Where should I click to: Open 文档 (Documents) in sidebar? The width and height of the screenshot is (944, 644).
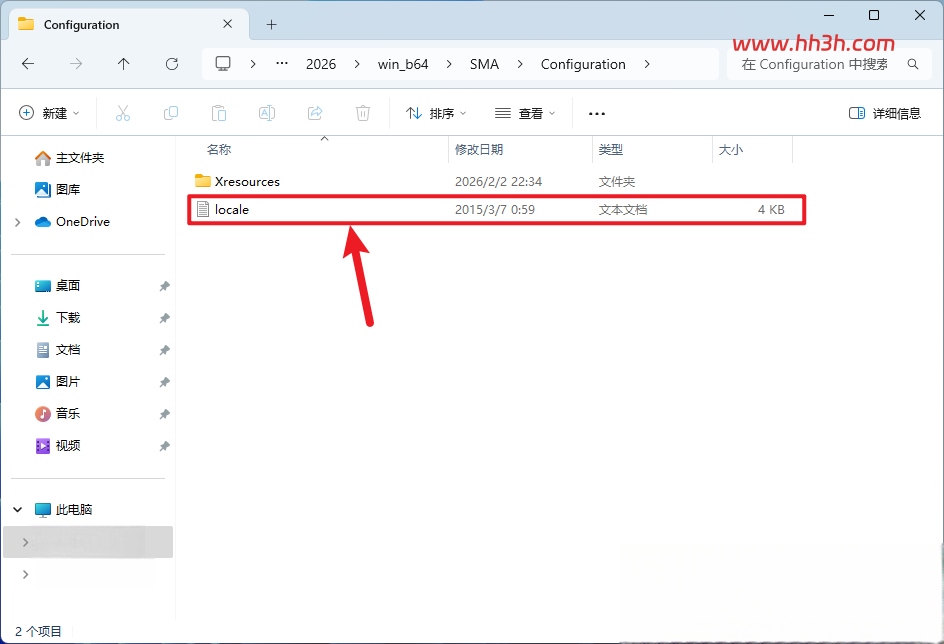[57, 350]
